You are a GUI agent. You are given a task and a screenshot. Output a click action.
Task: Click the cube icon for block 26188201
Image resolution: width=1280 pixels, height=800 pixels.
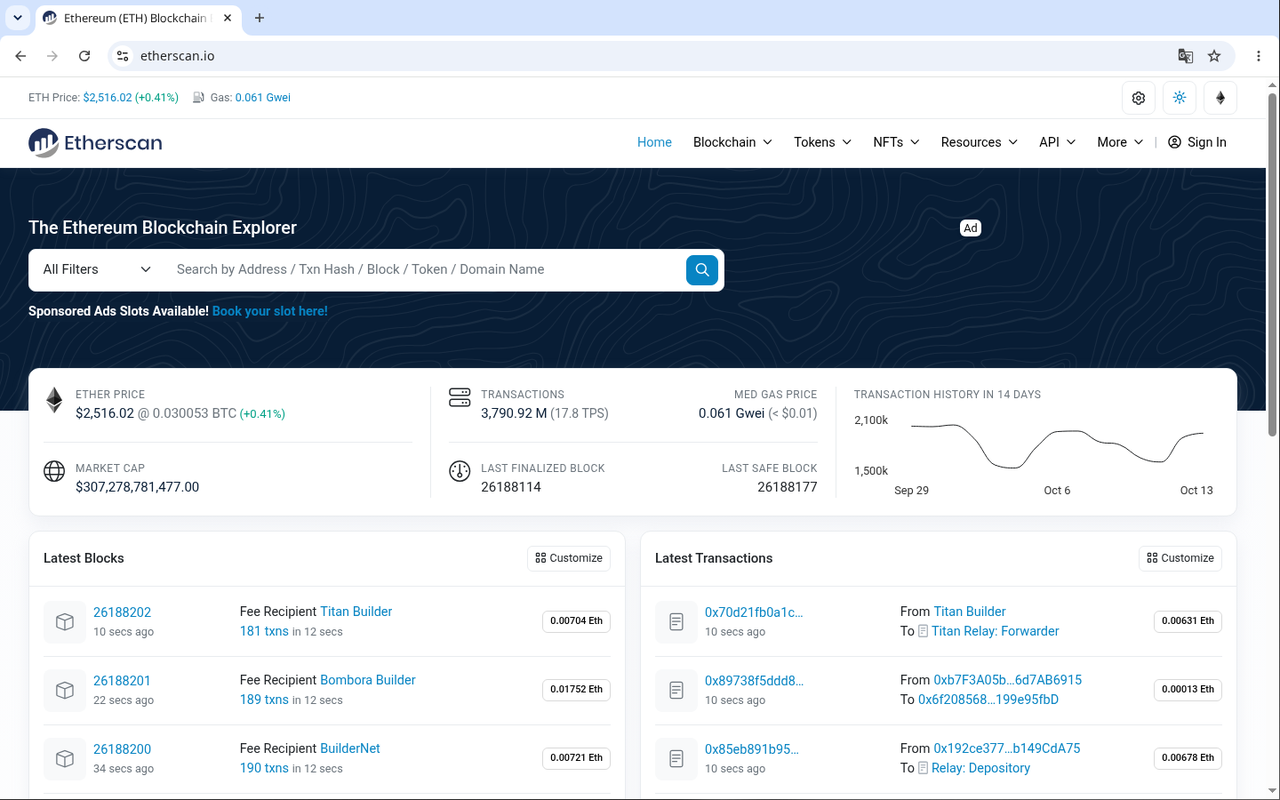[x=65, y=690]
